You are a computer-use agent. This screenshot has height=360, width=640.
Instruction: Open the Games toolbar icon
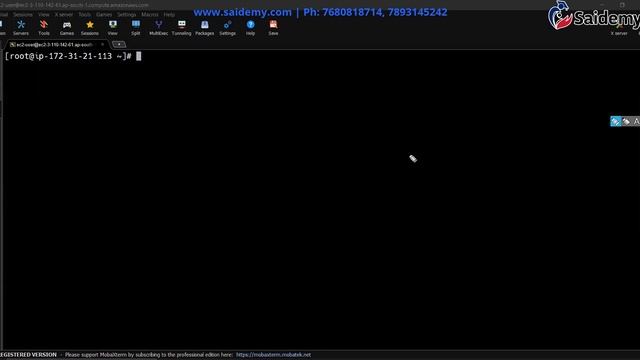[x=67, y=28]
